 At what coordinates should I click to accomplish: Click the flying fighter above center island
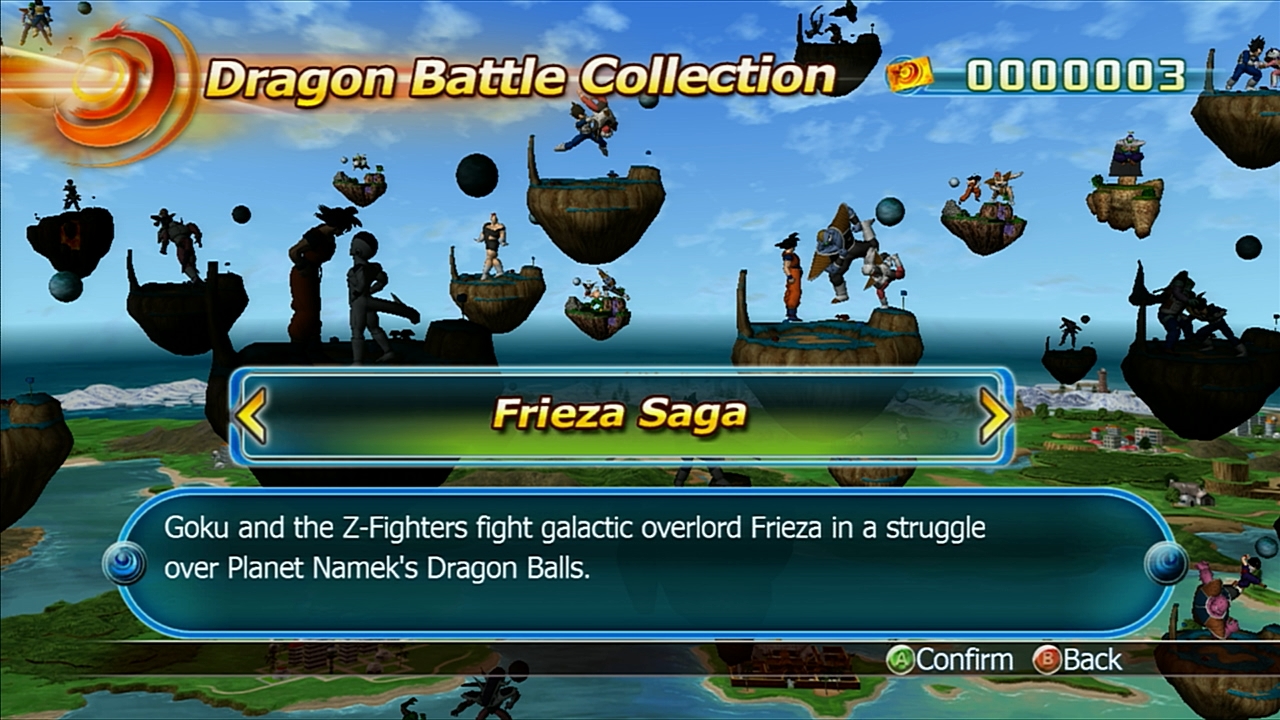[x=590, y=124]
